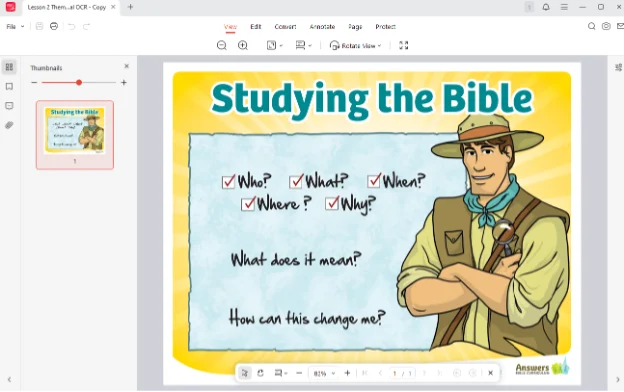Switch to the Page tab

coord(355,27)
